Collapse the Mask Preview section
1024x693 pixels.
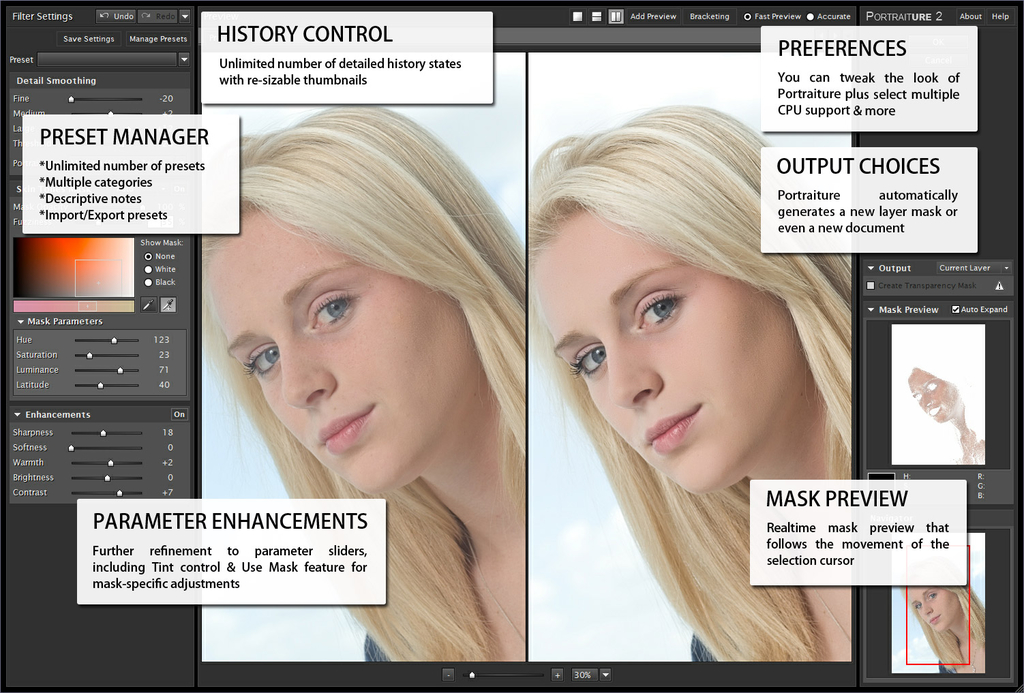[x=871, y=310]
